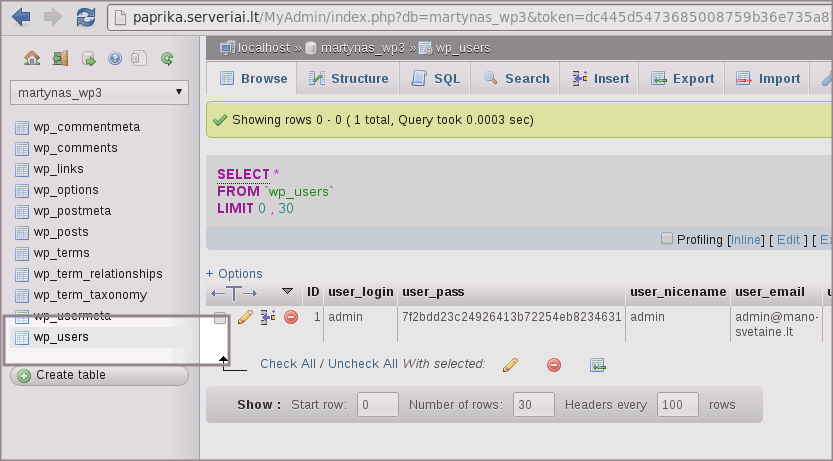
Task: Click the green reload navigation icon
Action: pyautogui.click(x=167, y=59)
